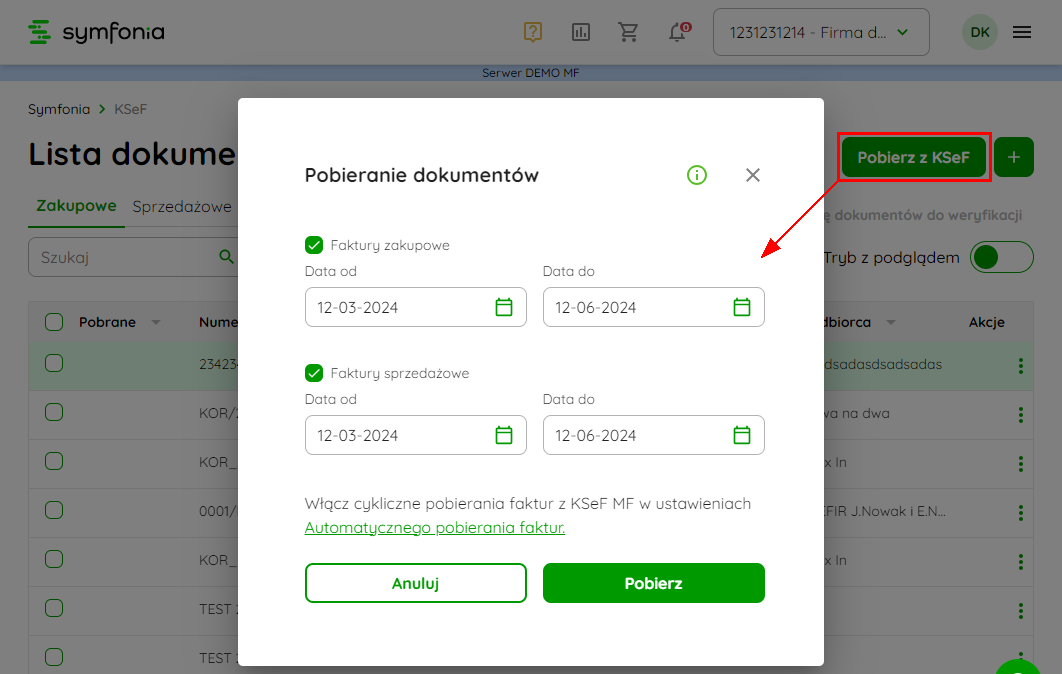Click the info icon in the dialog
Image resolution: width=1062 pixels, height=674 pixels.
[x=697, y=175]
